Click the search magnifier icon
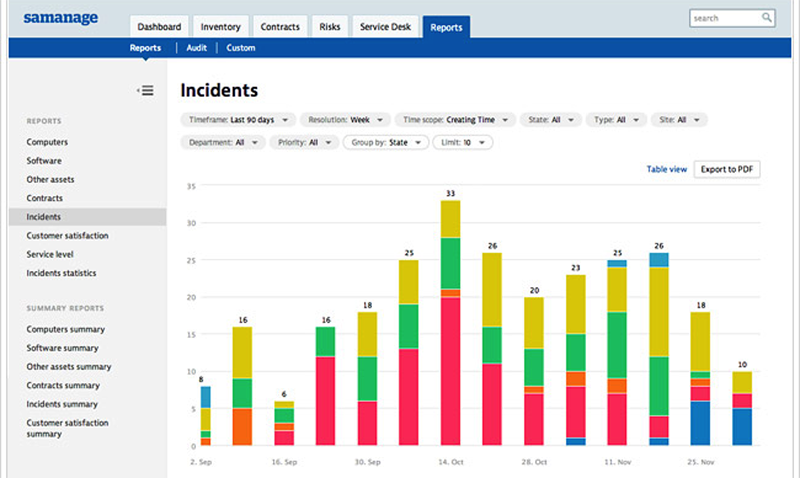The height and width of the screenshot is (478, 800). [767, 18]
